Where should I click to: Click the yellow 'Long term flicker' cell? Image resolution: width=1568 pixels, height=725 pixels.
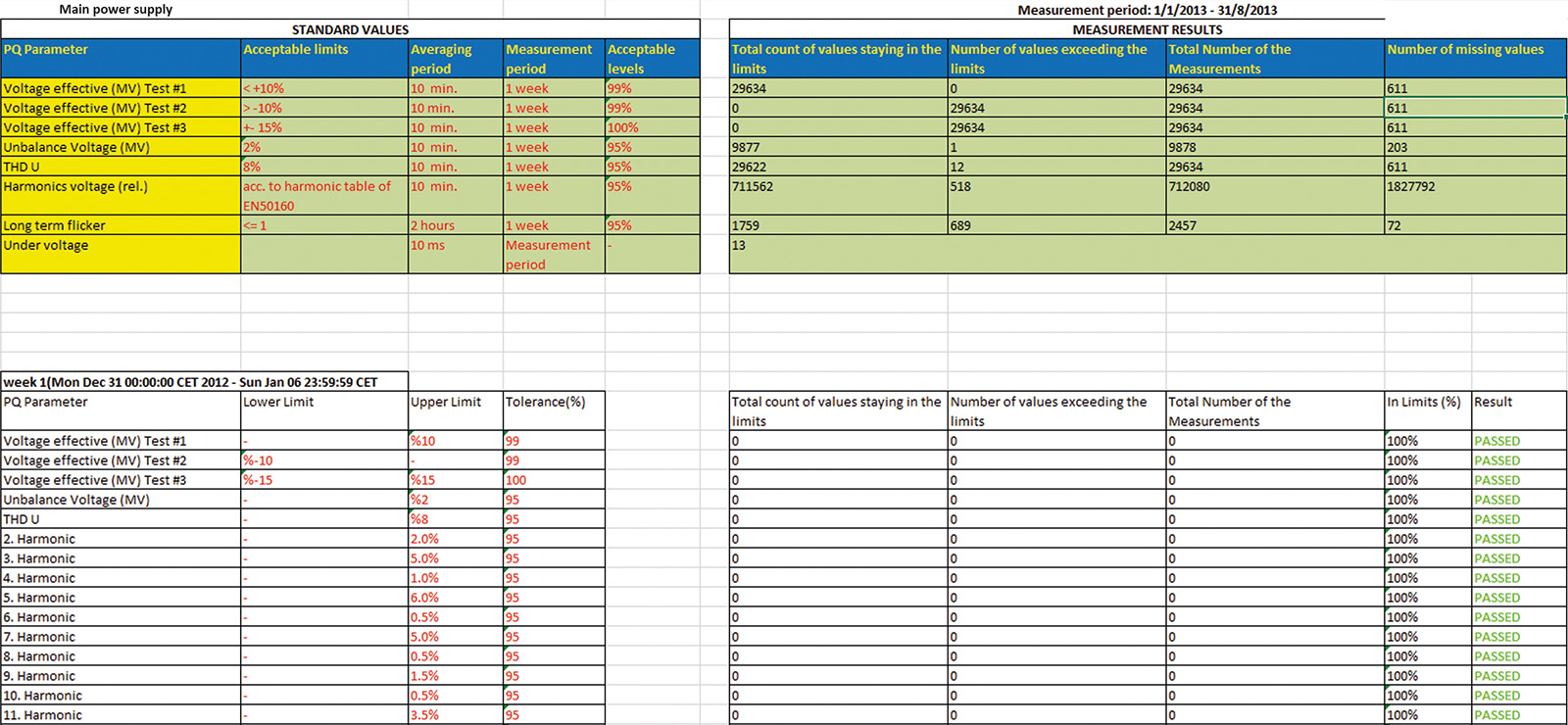point(121,225)
